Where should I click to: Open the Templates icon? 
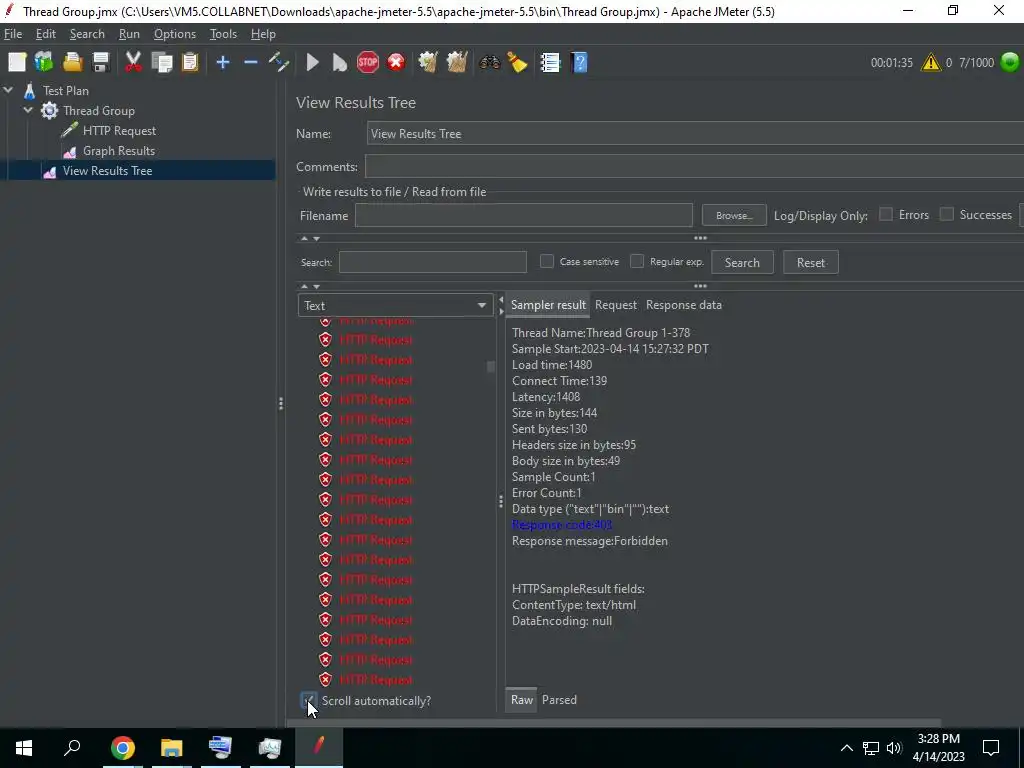[x=44, y=62]
